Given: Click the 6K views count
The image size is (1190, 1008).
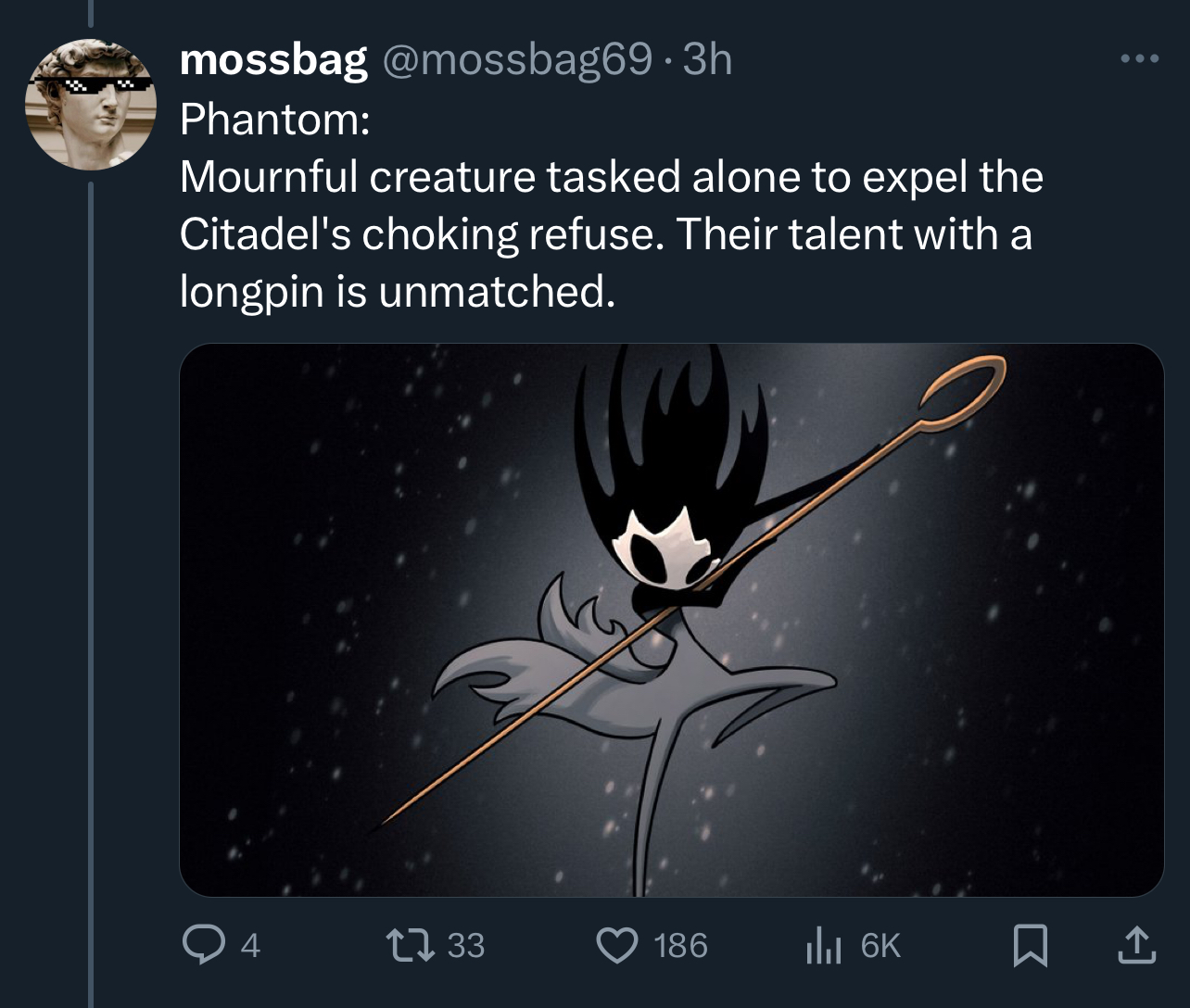Looking at the screenshot, I should point(880,945).
